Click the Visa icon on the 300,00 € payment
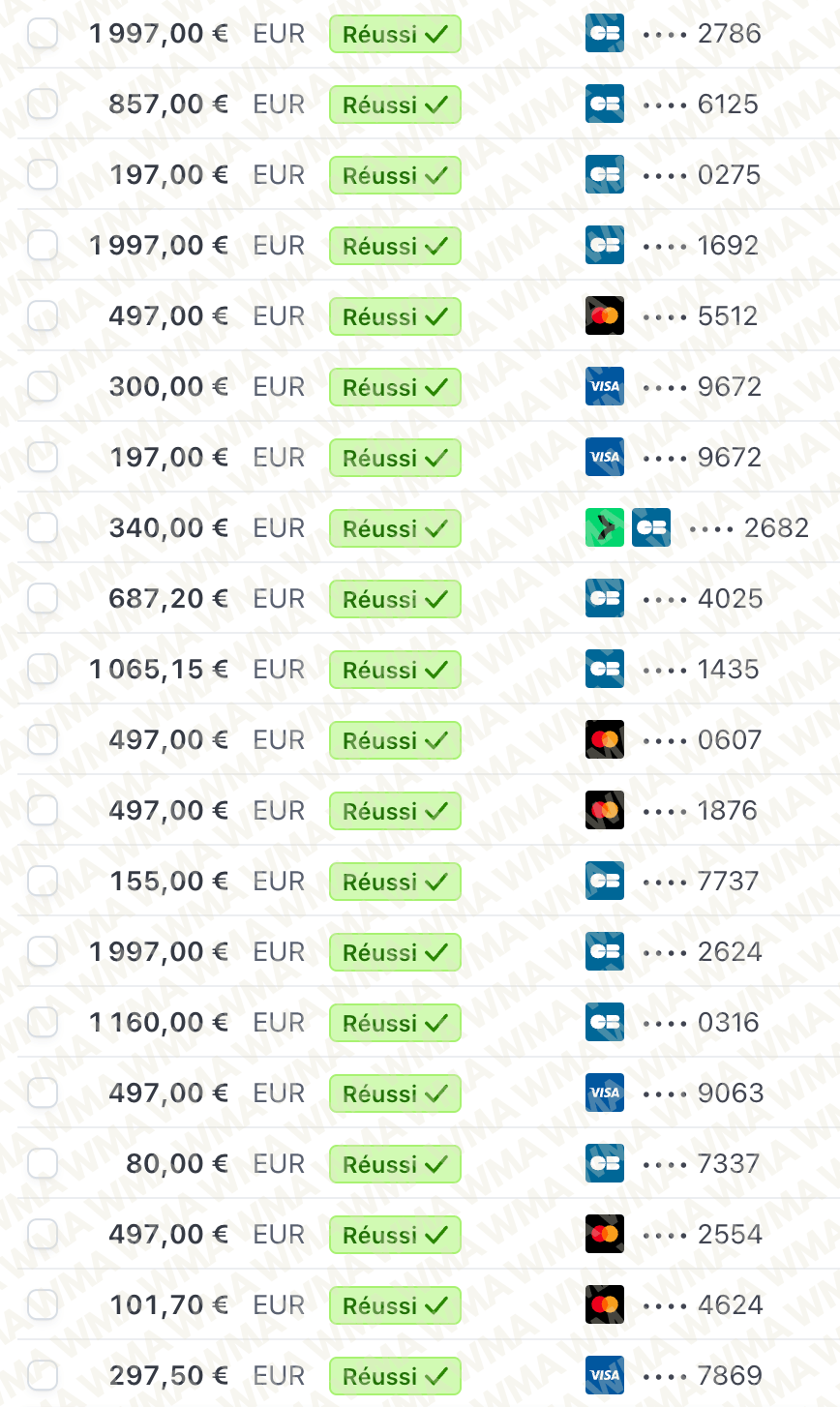The height and width of the screenshot is (1407, 840). pyautogui.click(x=605, y=387)
